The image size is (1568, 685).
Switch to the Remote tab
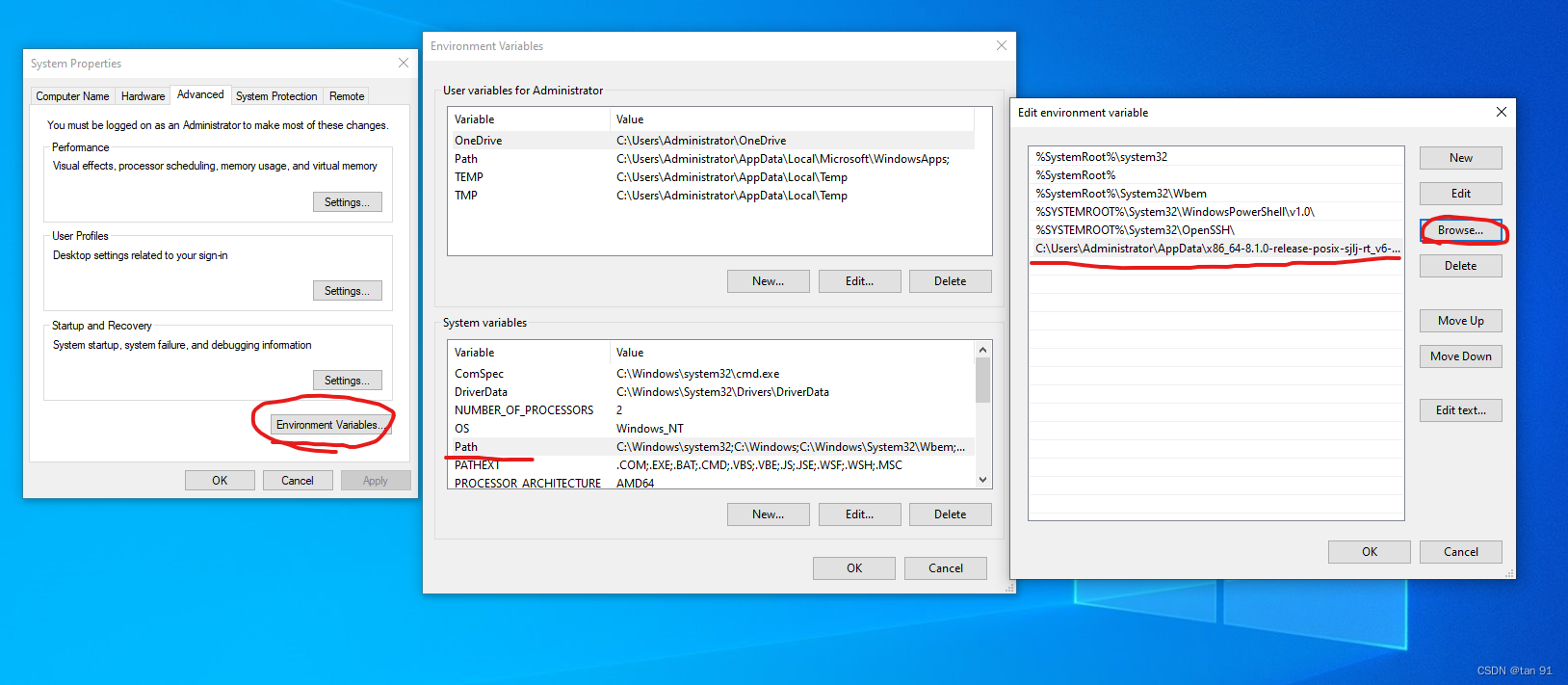pos(347,96)
